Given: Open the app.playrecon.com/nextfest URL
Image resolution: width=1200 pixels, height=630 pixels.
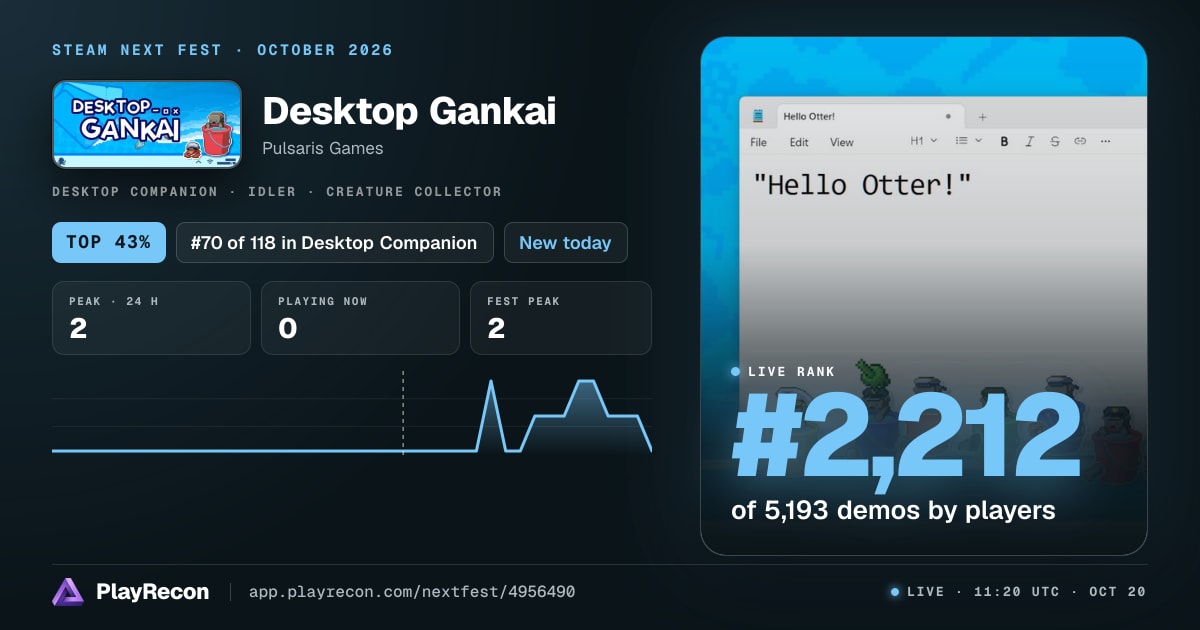Looking at the screenshot, I should [x=412, y=592].
